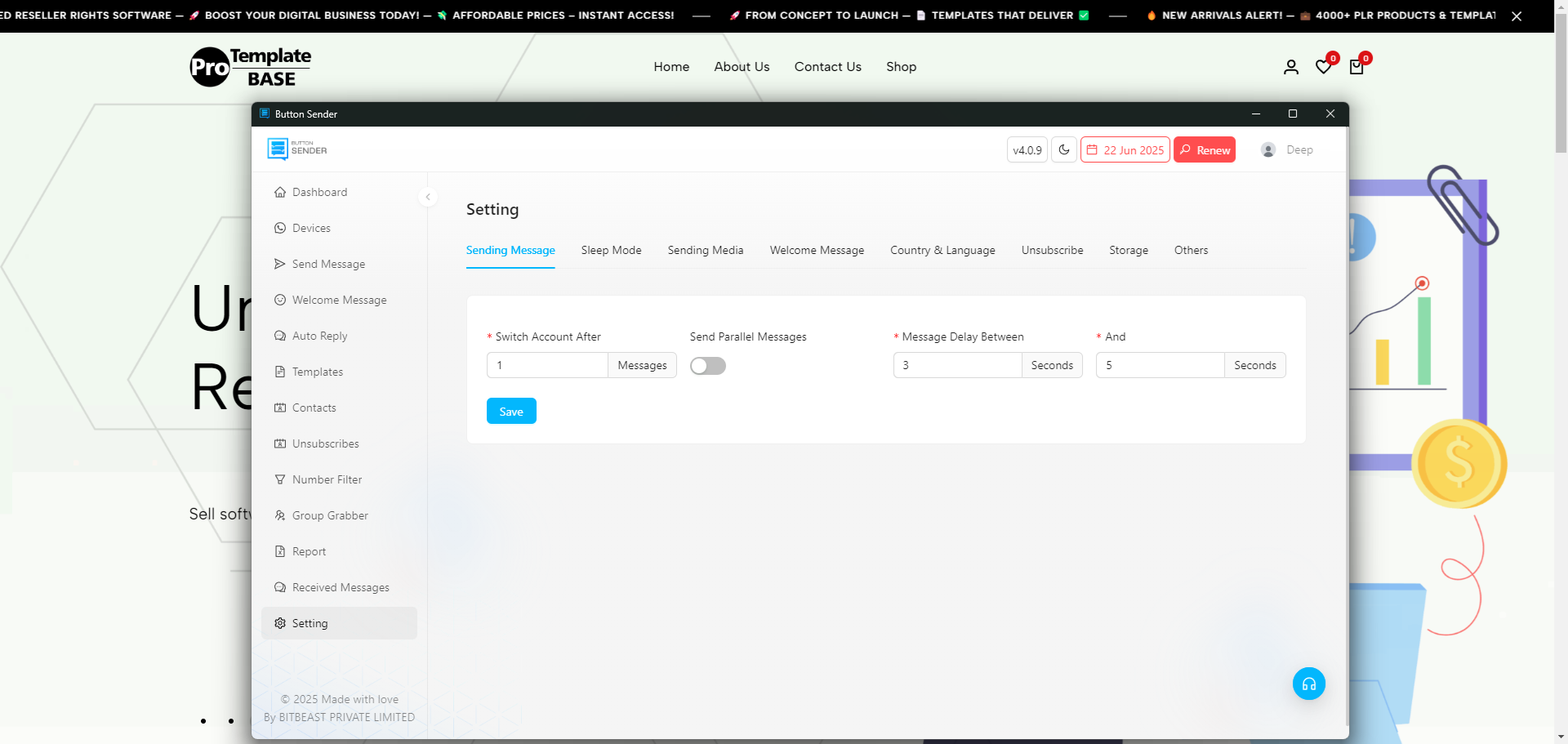Collapse the sidebar with chevron button
This screenshot has width=1568, height=744.
(x=428, y=197)
